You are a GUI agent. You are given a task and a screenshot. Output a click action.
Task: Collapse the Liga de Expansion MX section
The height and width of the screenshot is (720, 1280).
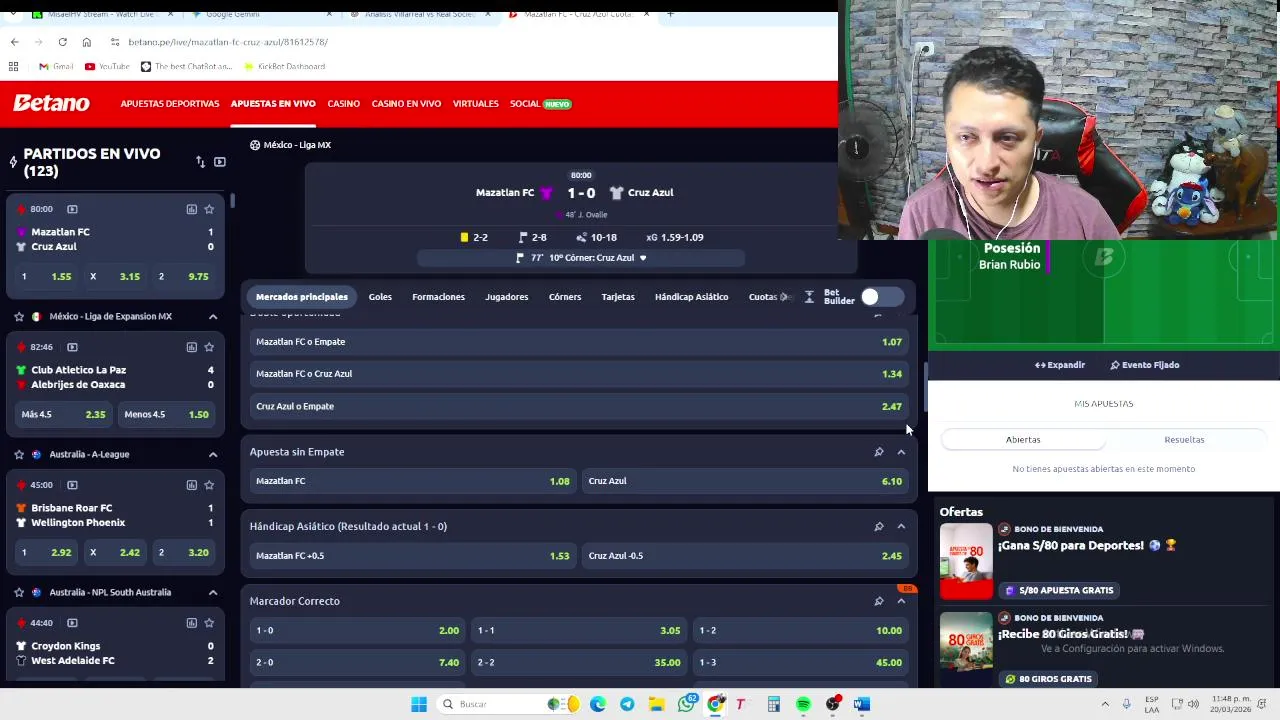213,316
